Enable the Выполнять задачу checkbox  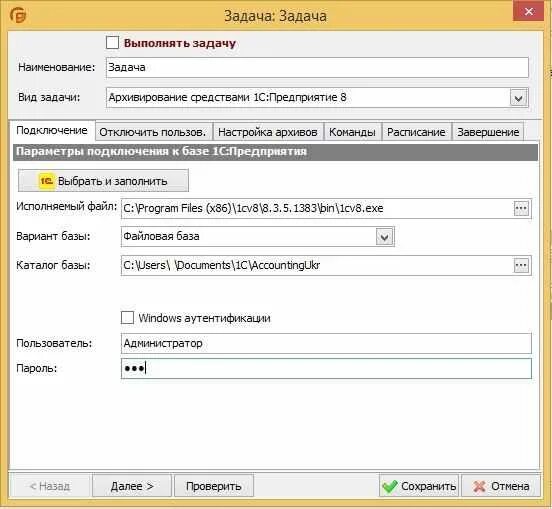pyautogui.click(x=112, y=43)
